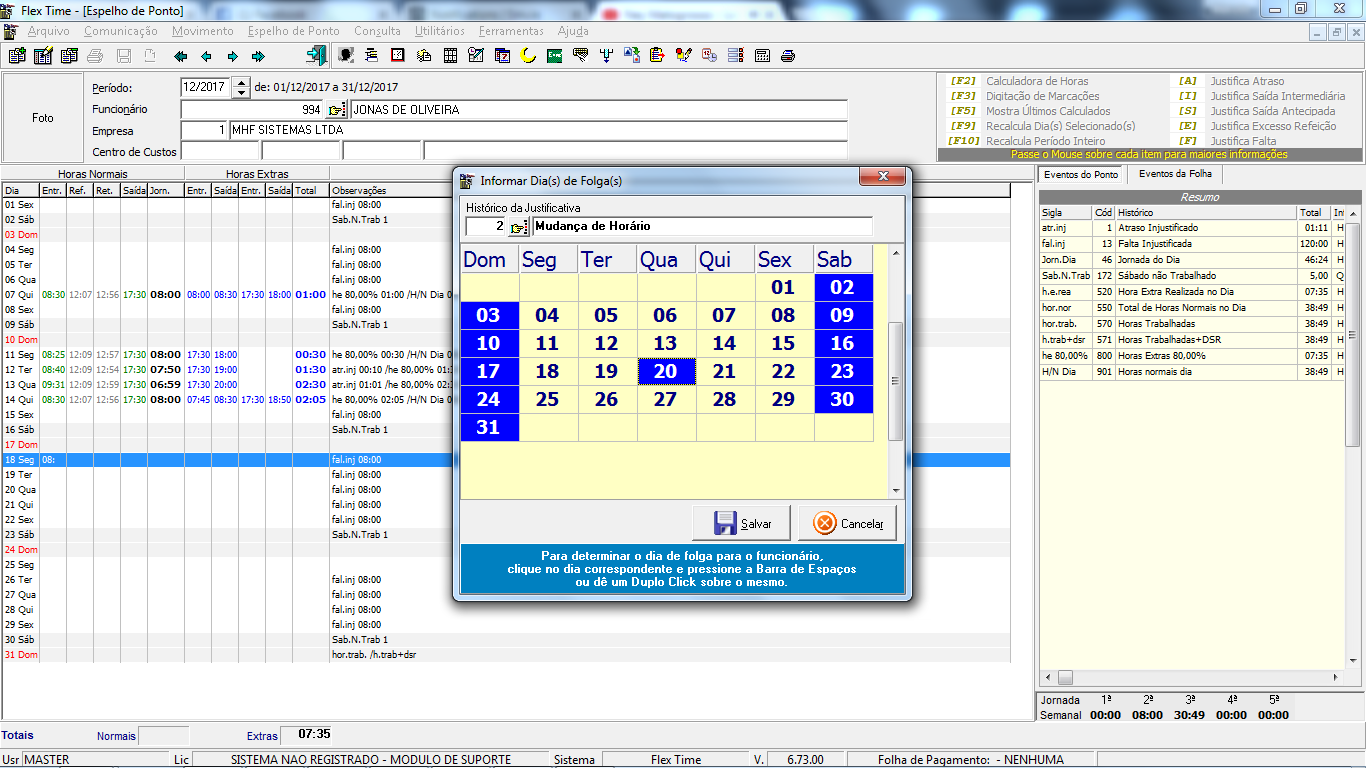
Task: Click the exit door toolbar icon
Action: tap(317, 55)
